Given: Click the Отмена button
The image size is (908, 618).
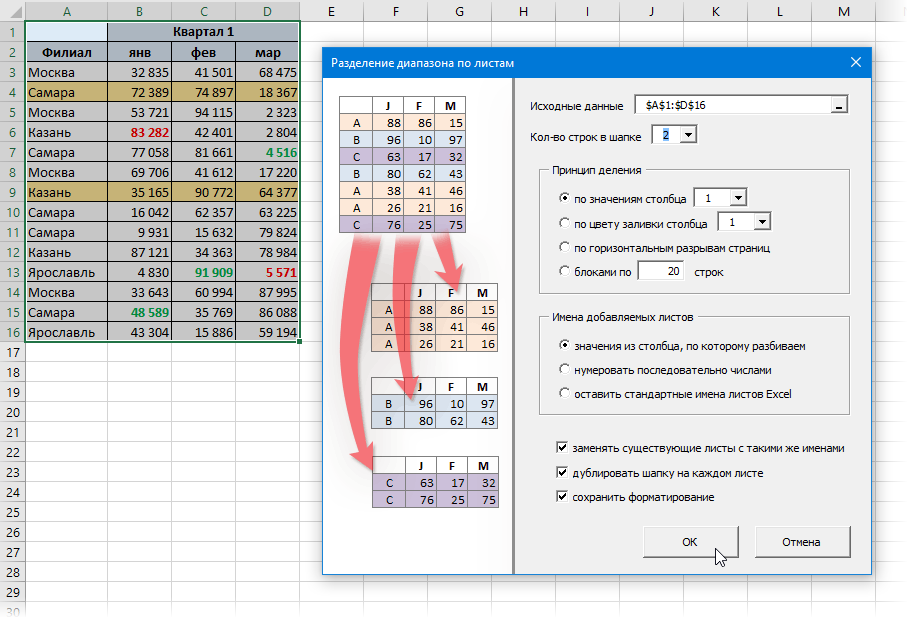Looking at the screenshot, I should coord(801,542).
